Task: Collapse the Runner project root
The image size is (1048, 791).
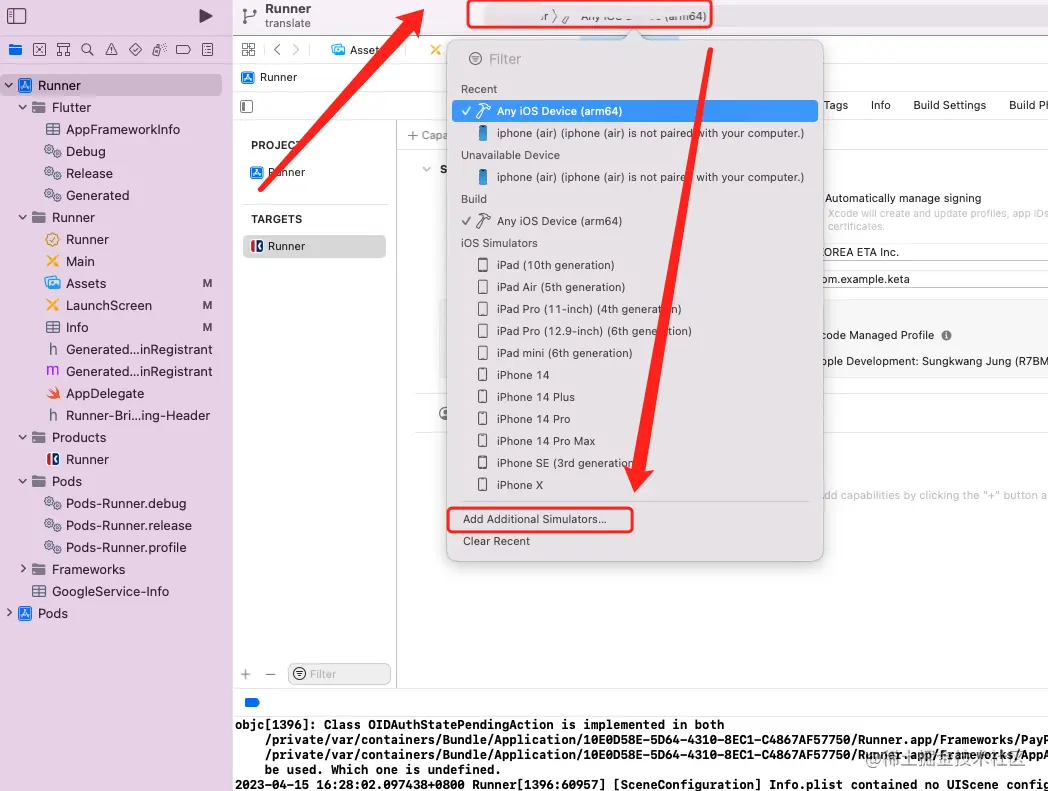Action: 9,86
